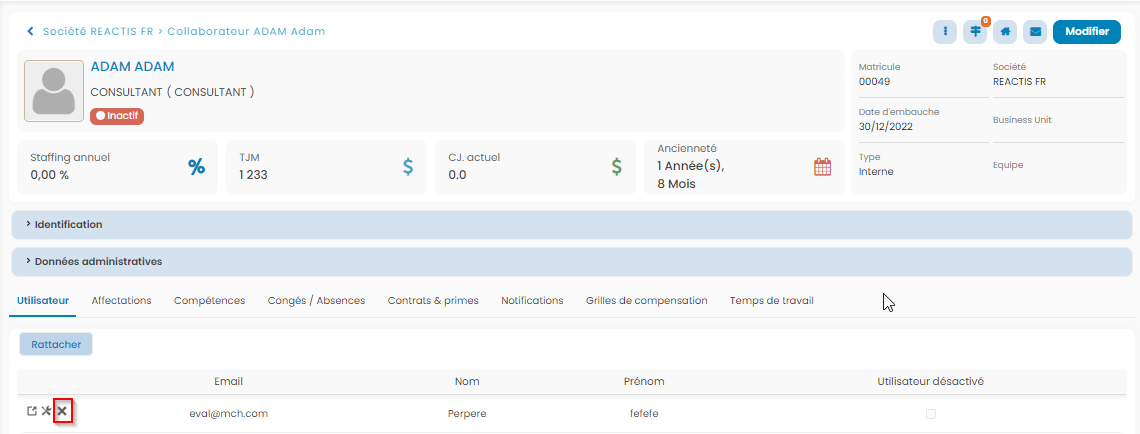Screen dimensions: 1140x434
Task: Open the Société REACTIS FR breadcrumb link
Action: point(97,32)
